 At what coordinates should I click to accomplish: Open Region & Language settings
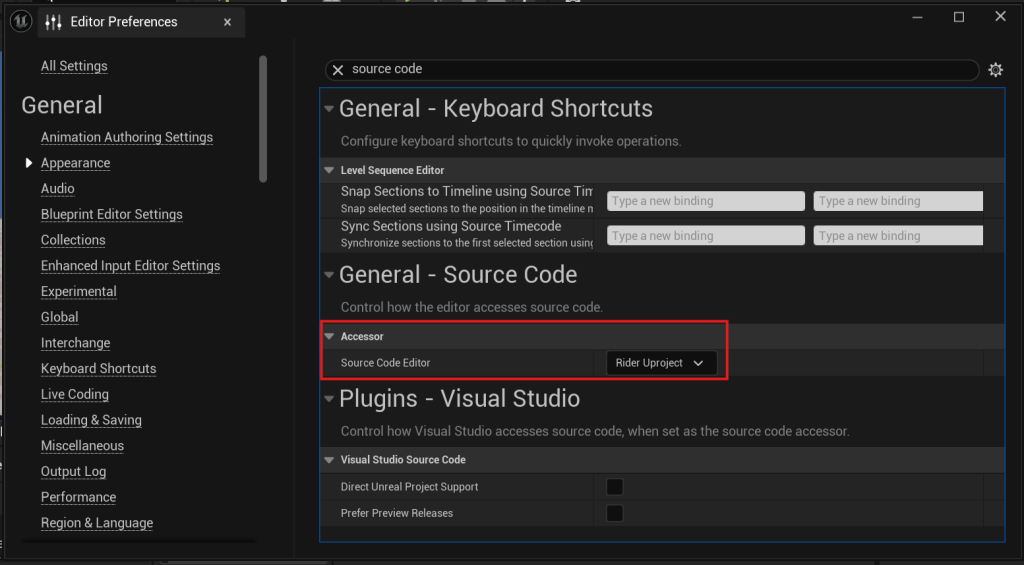click(97, 523)
